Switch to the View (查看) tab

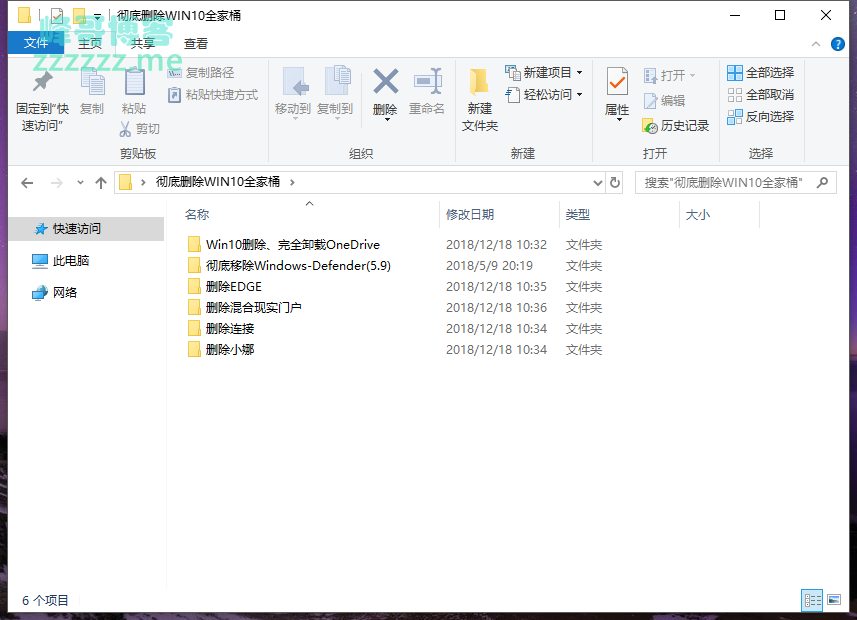196,43
